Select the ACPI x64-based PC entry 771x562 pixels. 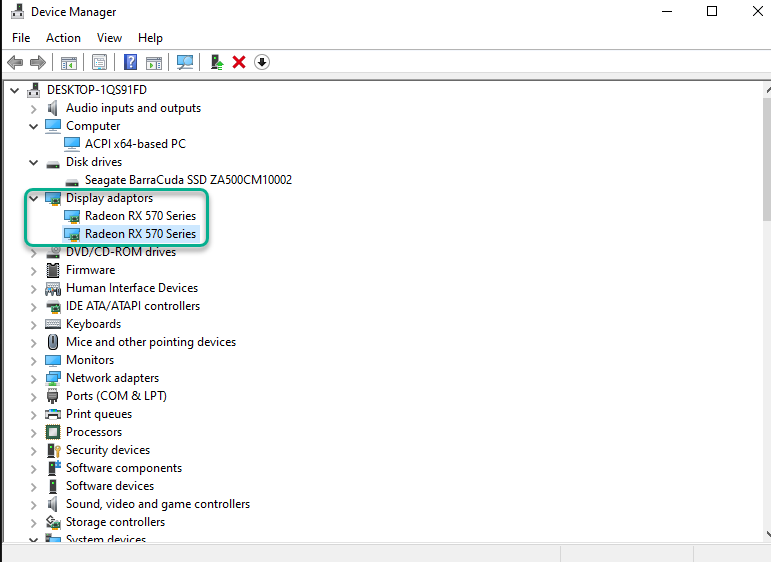click(135, 144)
